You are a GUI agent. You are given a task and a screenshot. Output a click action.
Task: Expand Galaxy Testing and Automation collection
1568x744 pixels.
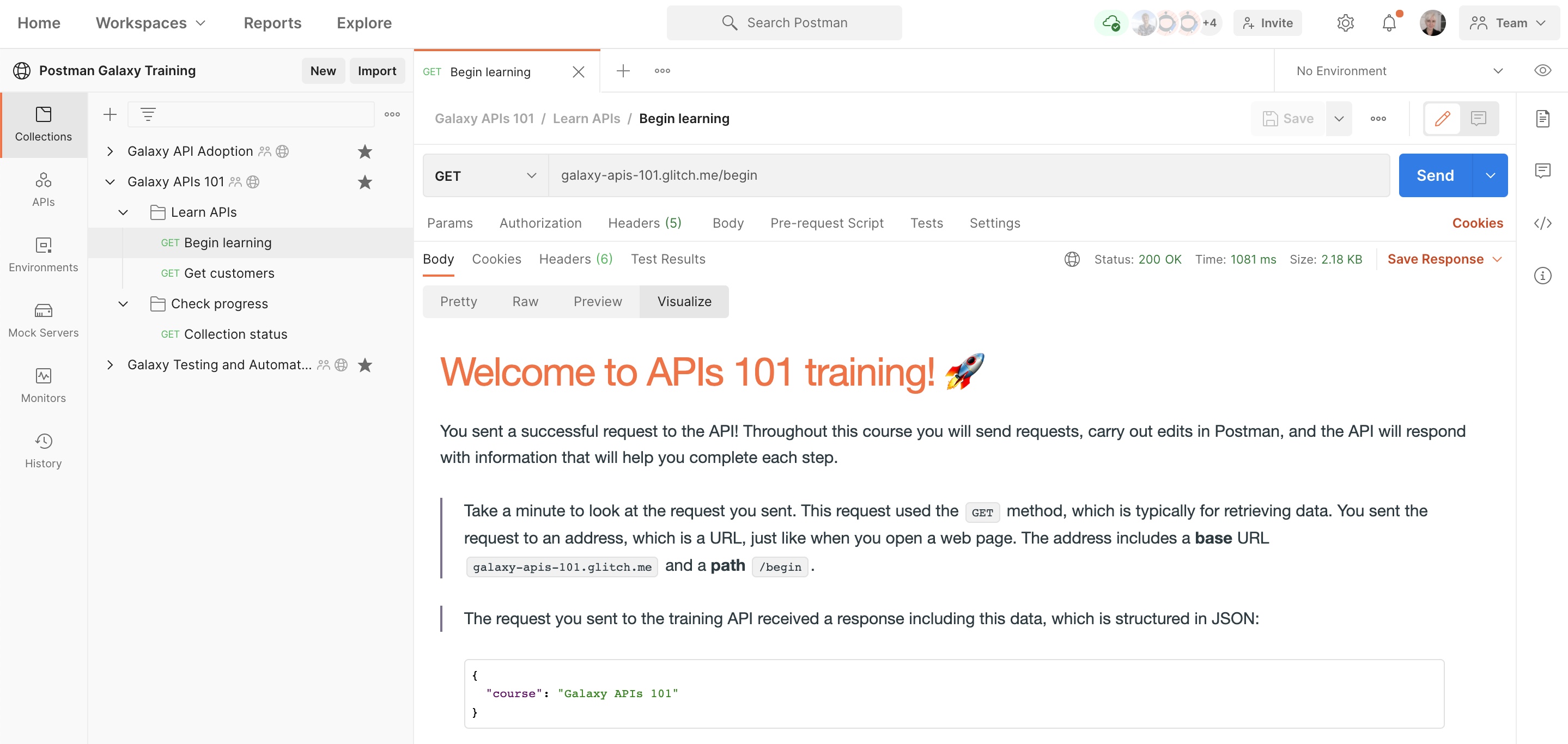click(110, 365)
